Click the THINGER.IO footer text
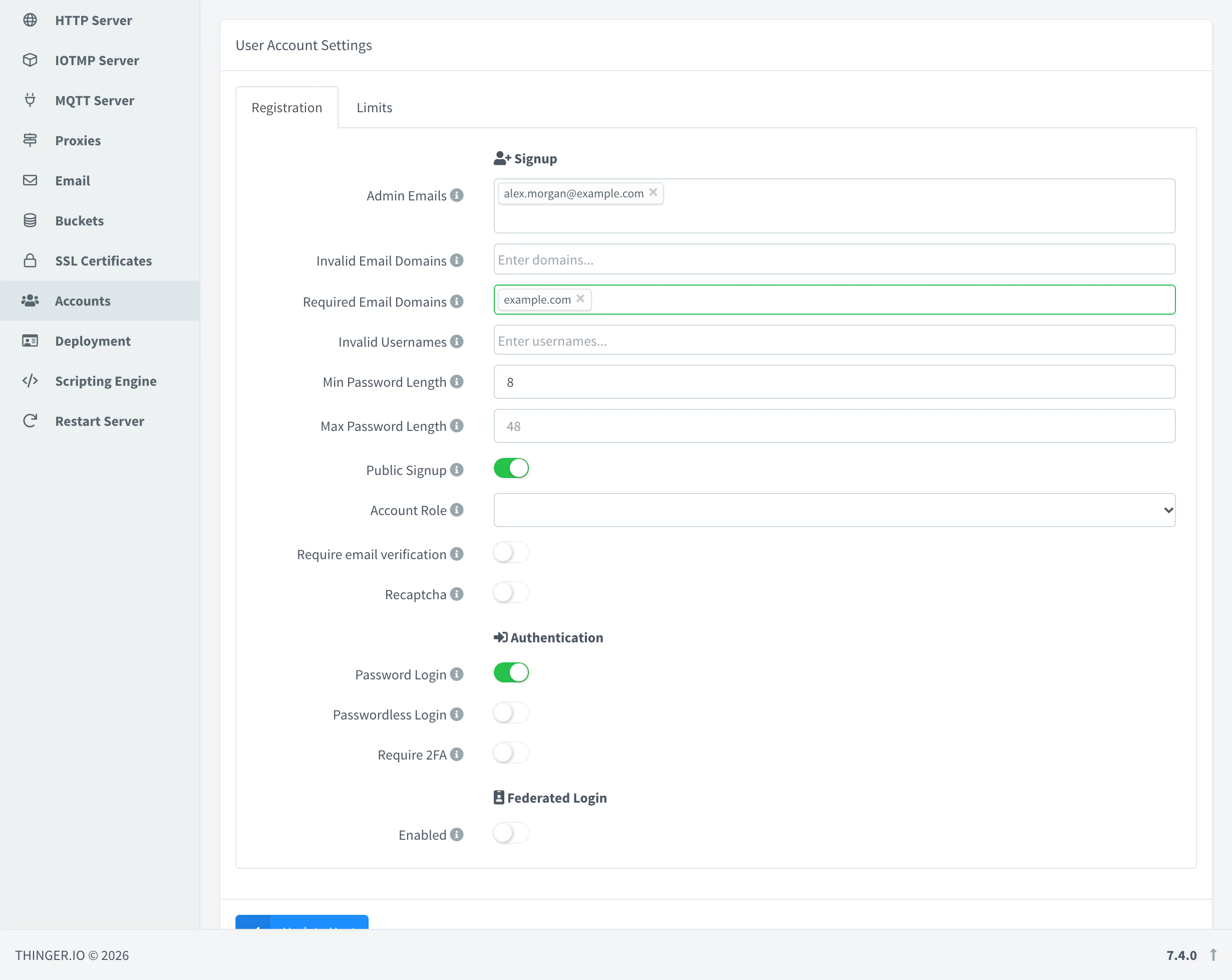The height and width of the screenshot is (980, 1232). click(x=72, y=955)
